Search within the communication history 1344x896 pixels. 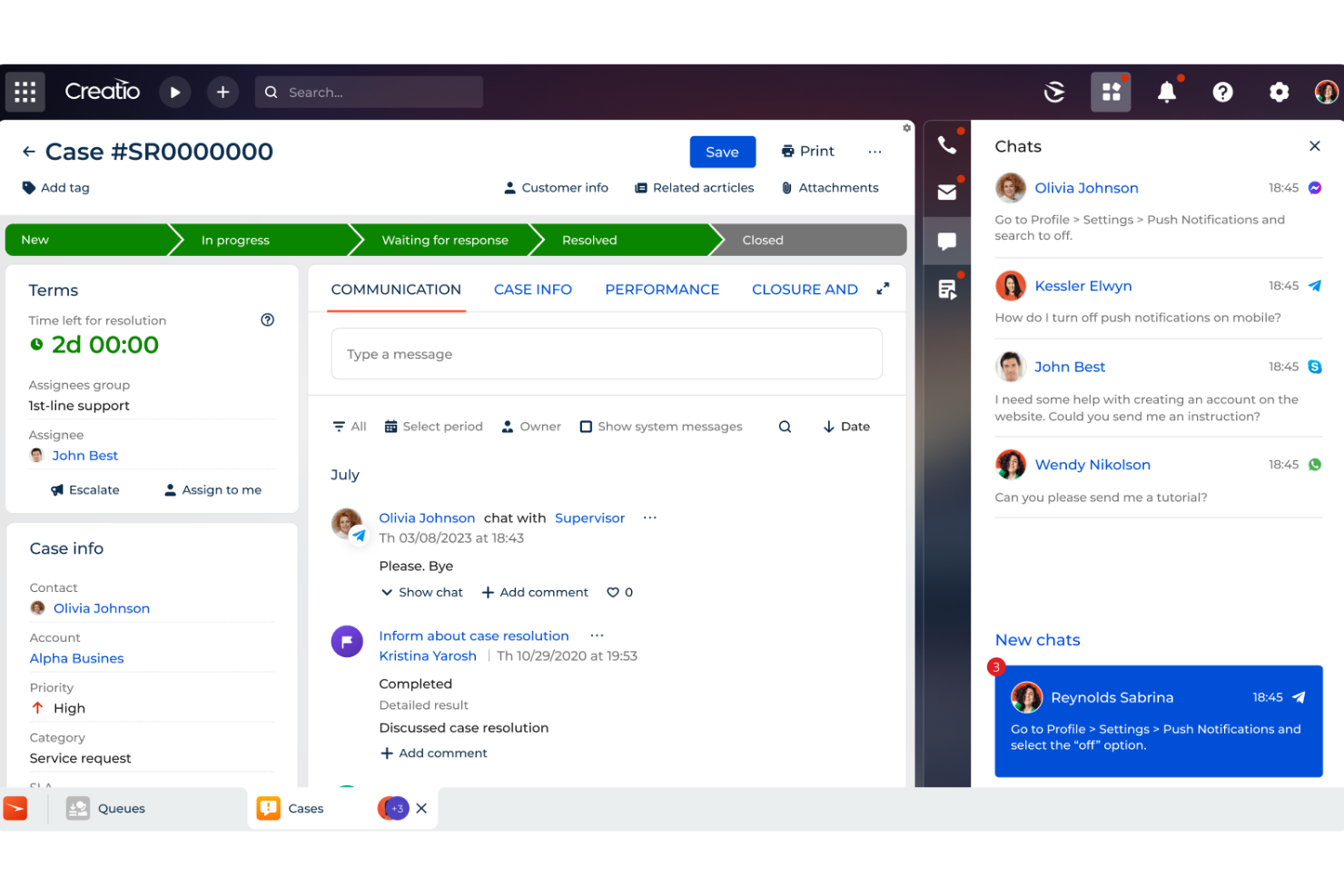tap(784, 426)
